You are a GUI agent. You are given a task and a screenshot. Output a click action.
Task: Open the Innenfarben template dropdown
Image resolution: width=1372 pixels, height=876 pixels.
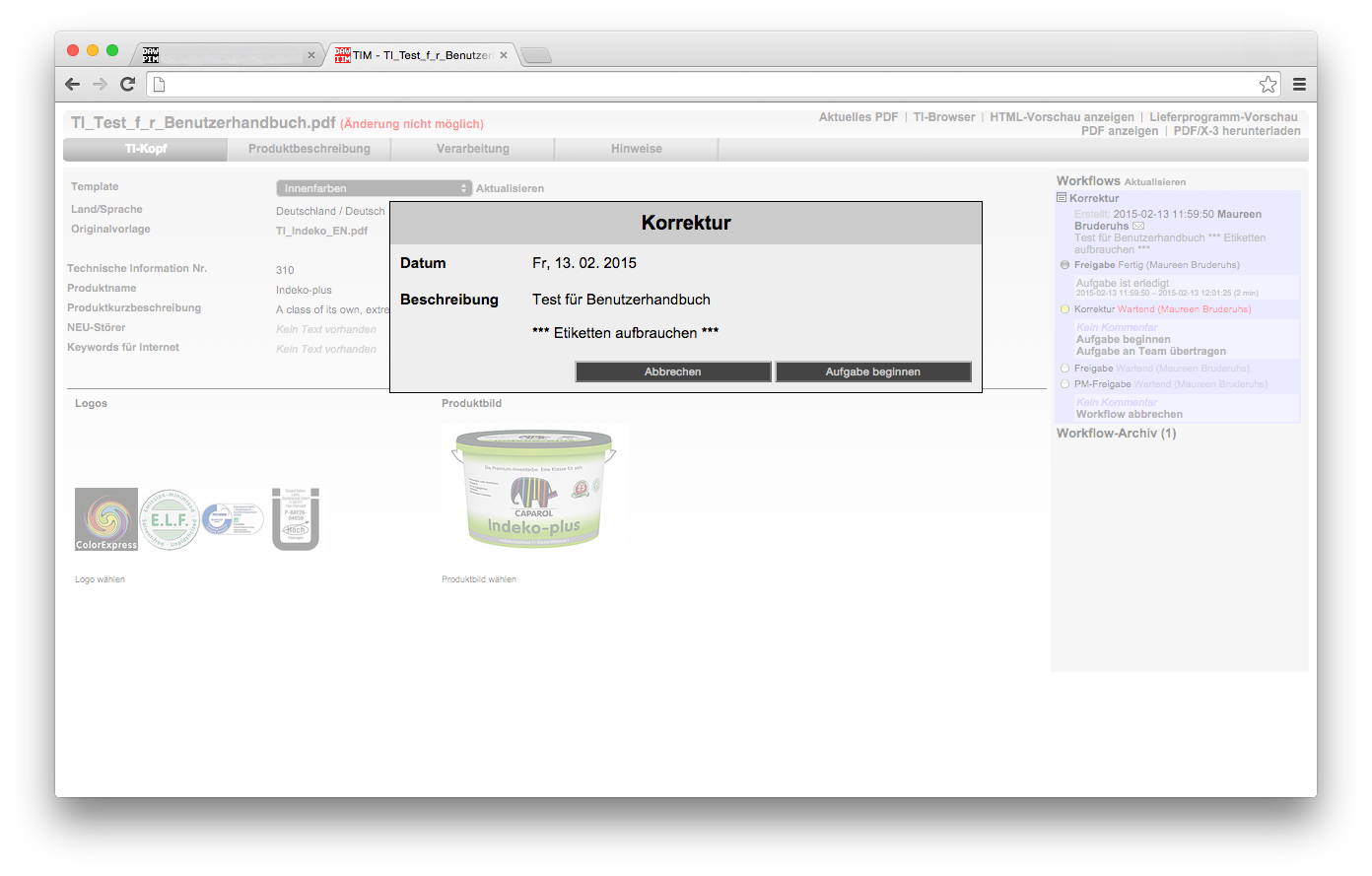(374, 188)
